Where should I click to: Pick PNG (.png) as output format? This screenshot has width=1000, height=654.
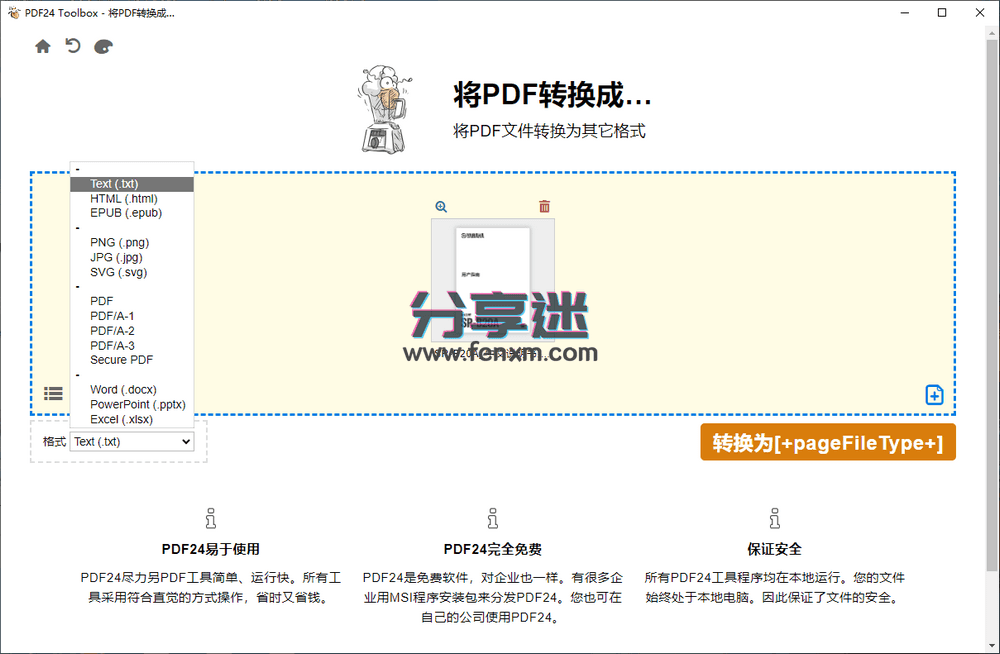point(119,242)
